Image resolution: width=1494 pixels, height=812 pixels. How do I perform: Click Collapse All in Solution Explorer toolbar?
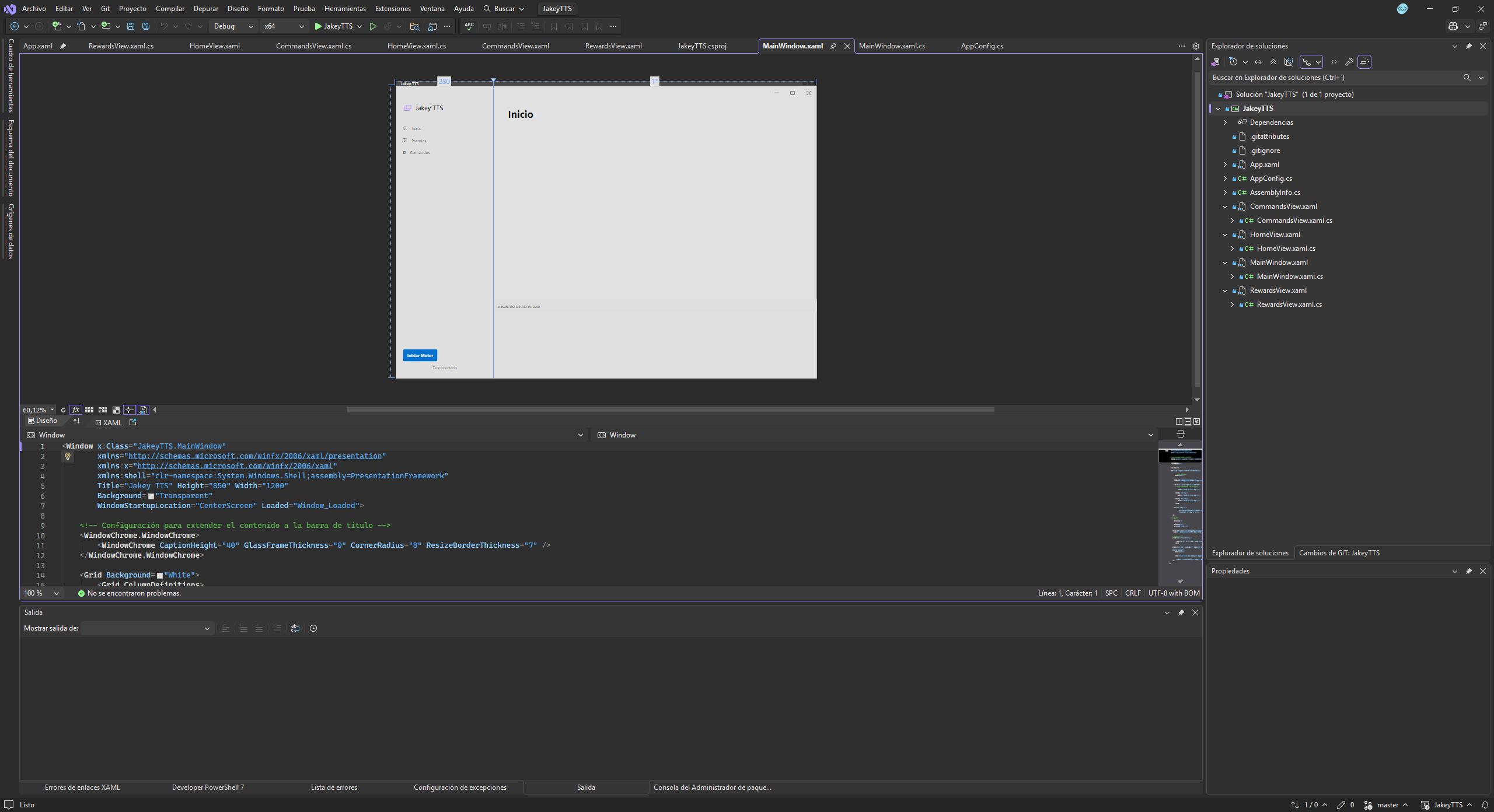tap(1273, 62)
